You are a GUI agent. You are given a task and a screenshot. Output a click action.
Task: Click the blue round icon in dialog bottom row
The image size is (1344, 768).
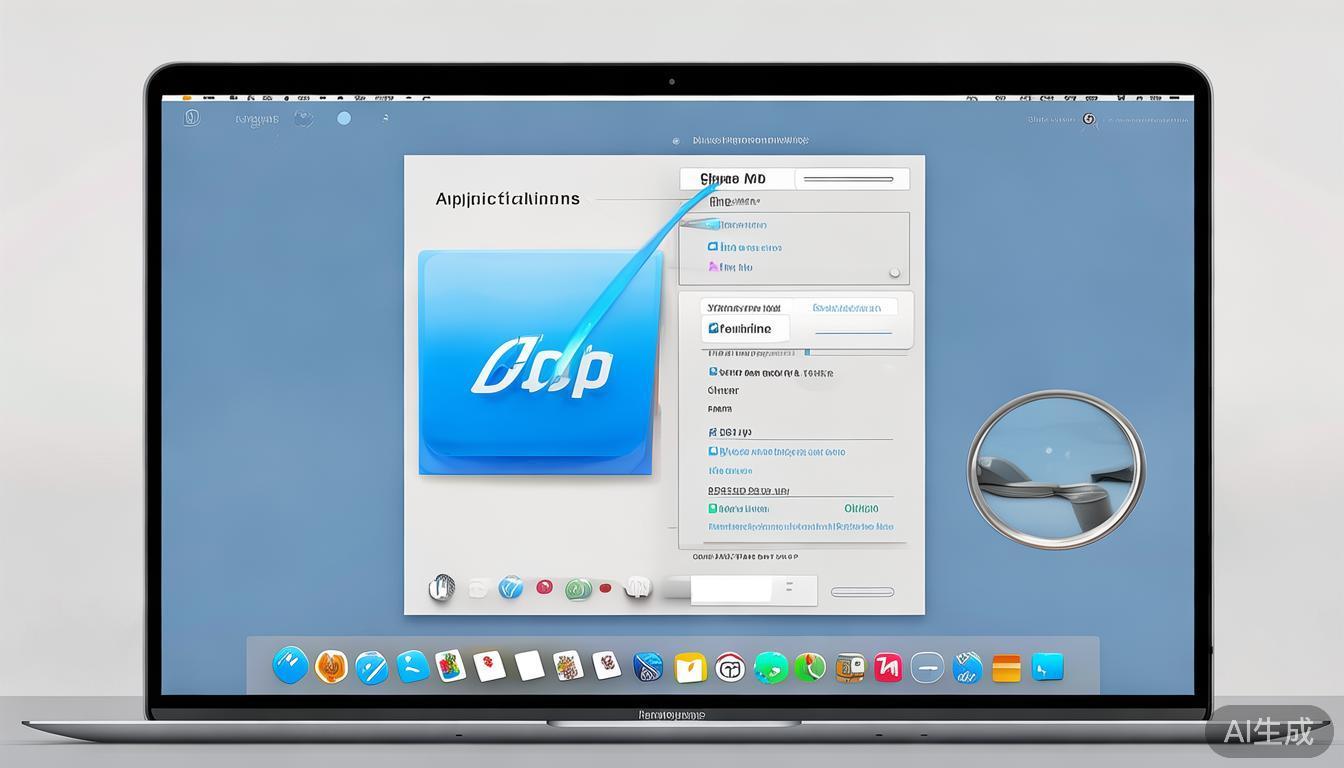[510, 588]
